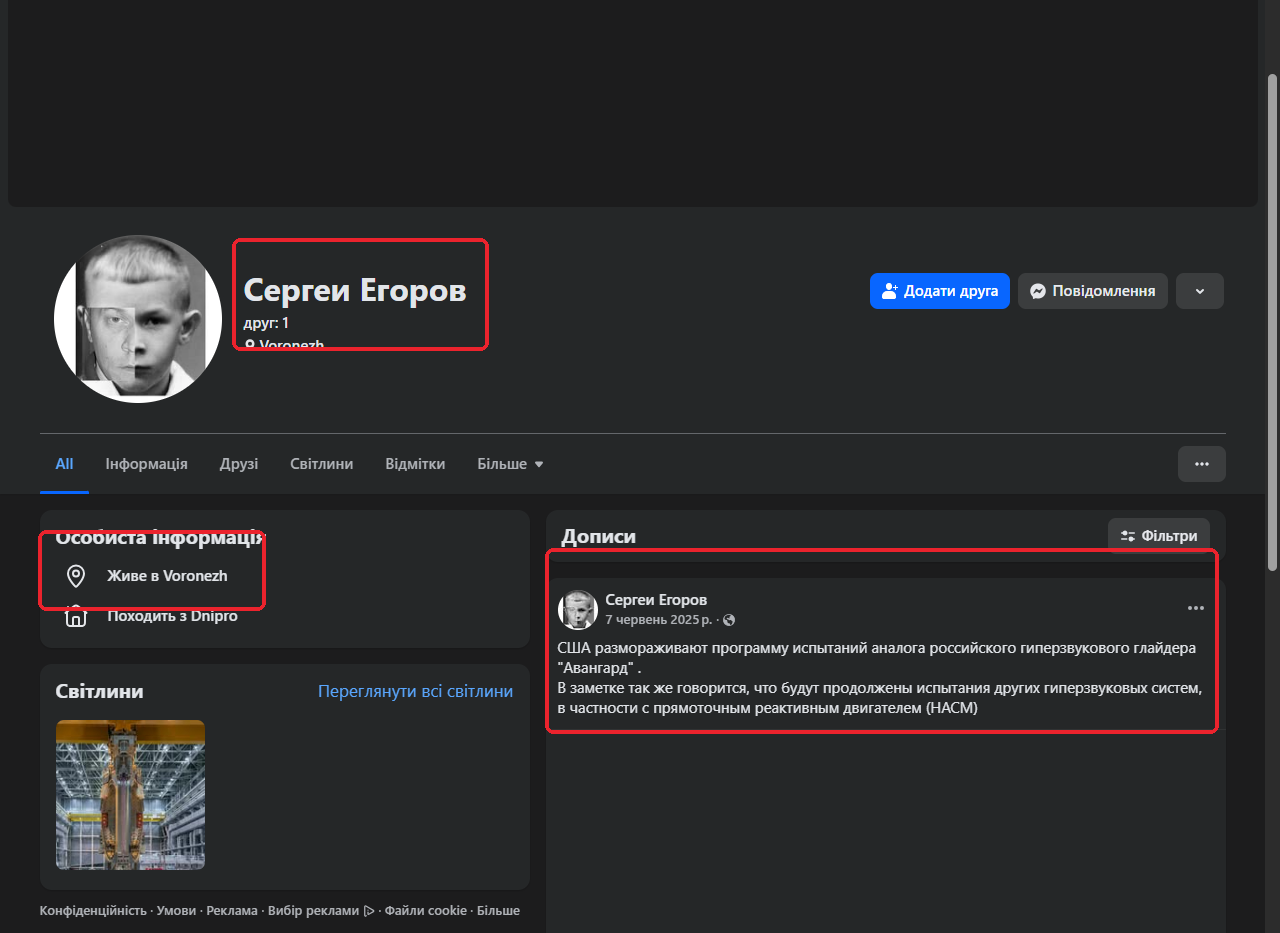Open the Умови footer link

tap(176, 911)
